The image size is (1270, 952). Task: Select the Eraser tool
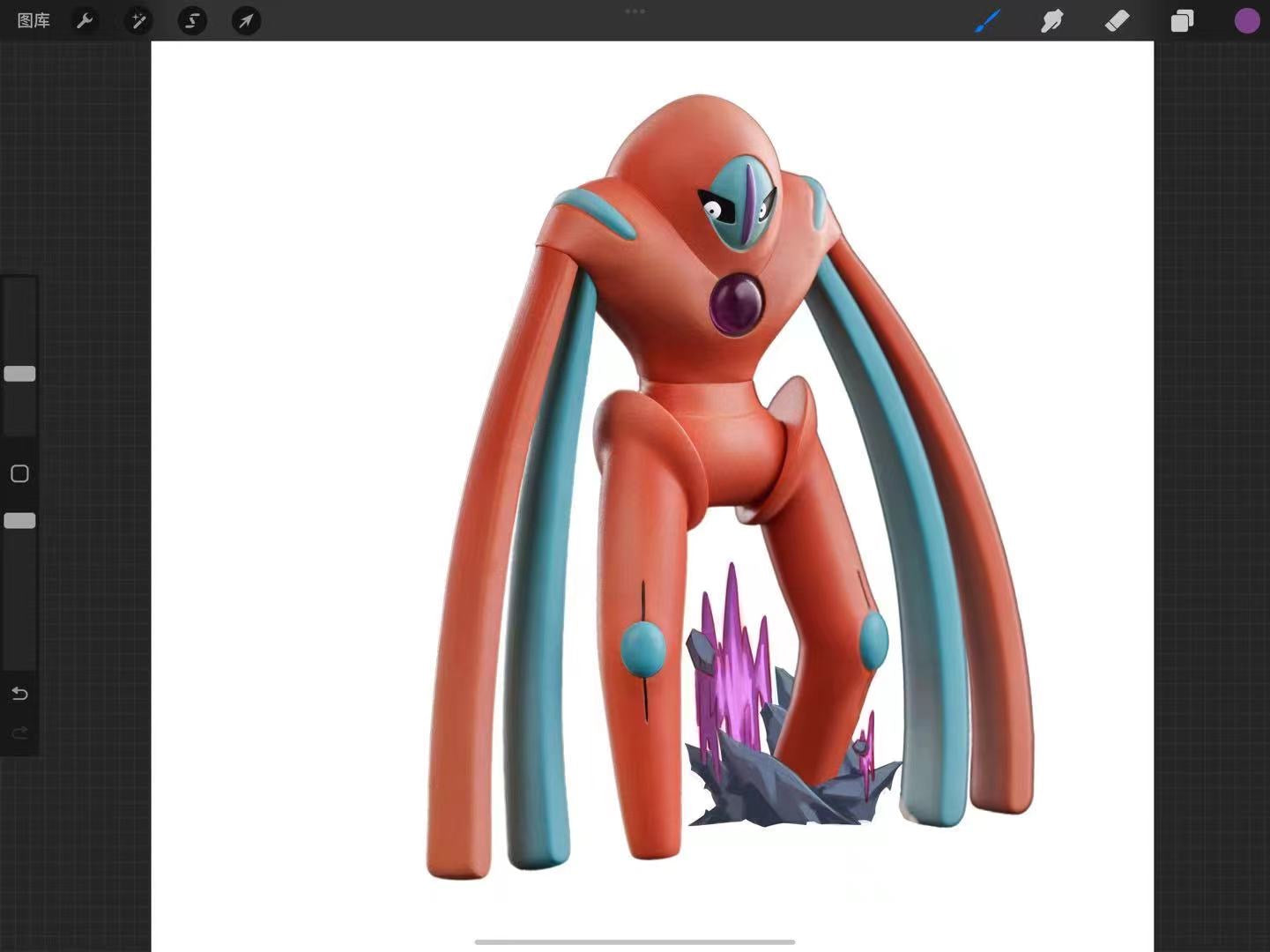pyautogui.click(x=1117, y=20)
